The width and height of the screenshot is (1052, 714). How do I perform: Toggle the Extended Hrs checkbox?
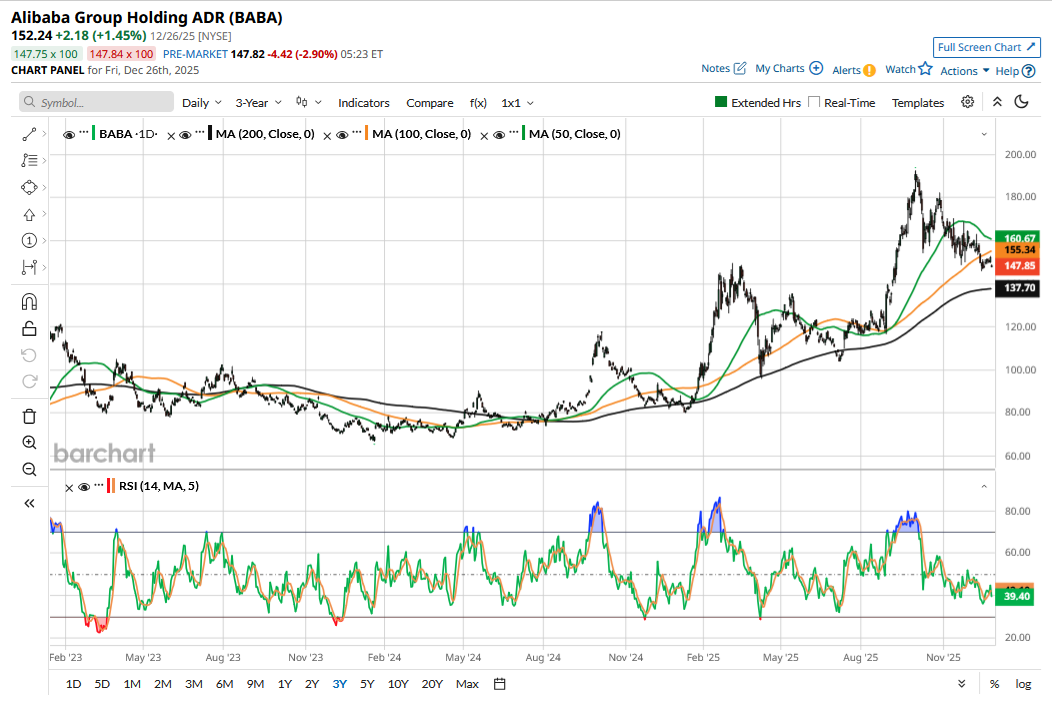tap(721, 102)
